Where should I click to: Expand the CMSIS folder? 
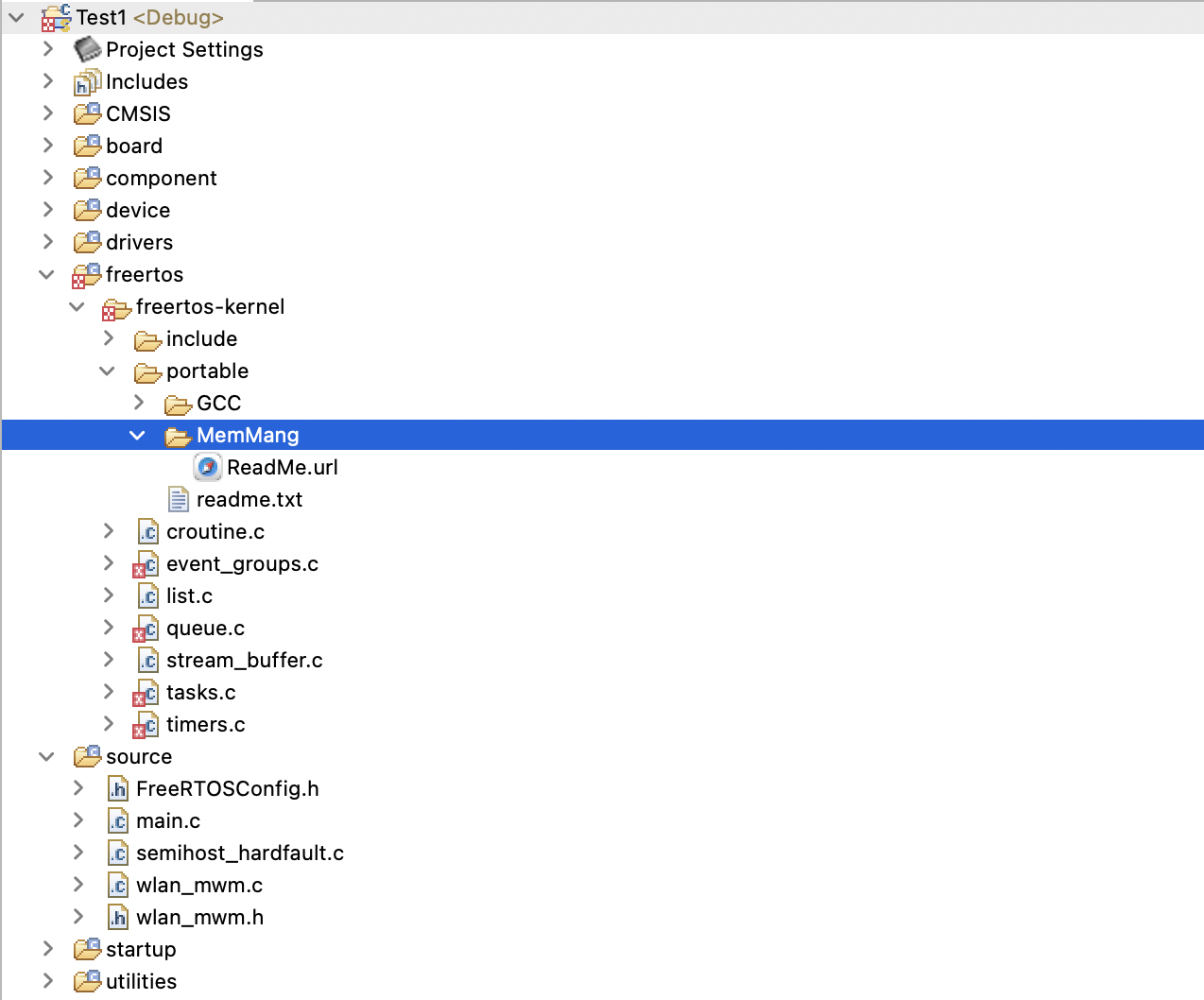[48, 113]
